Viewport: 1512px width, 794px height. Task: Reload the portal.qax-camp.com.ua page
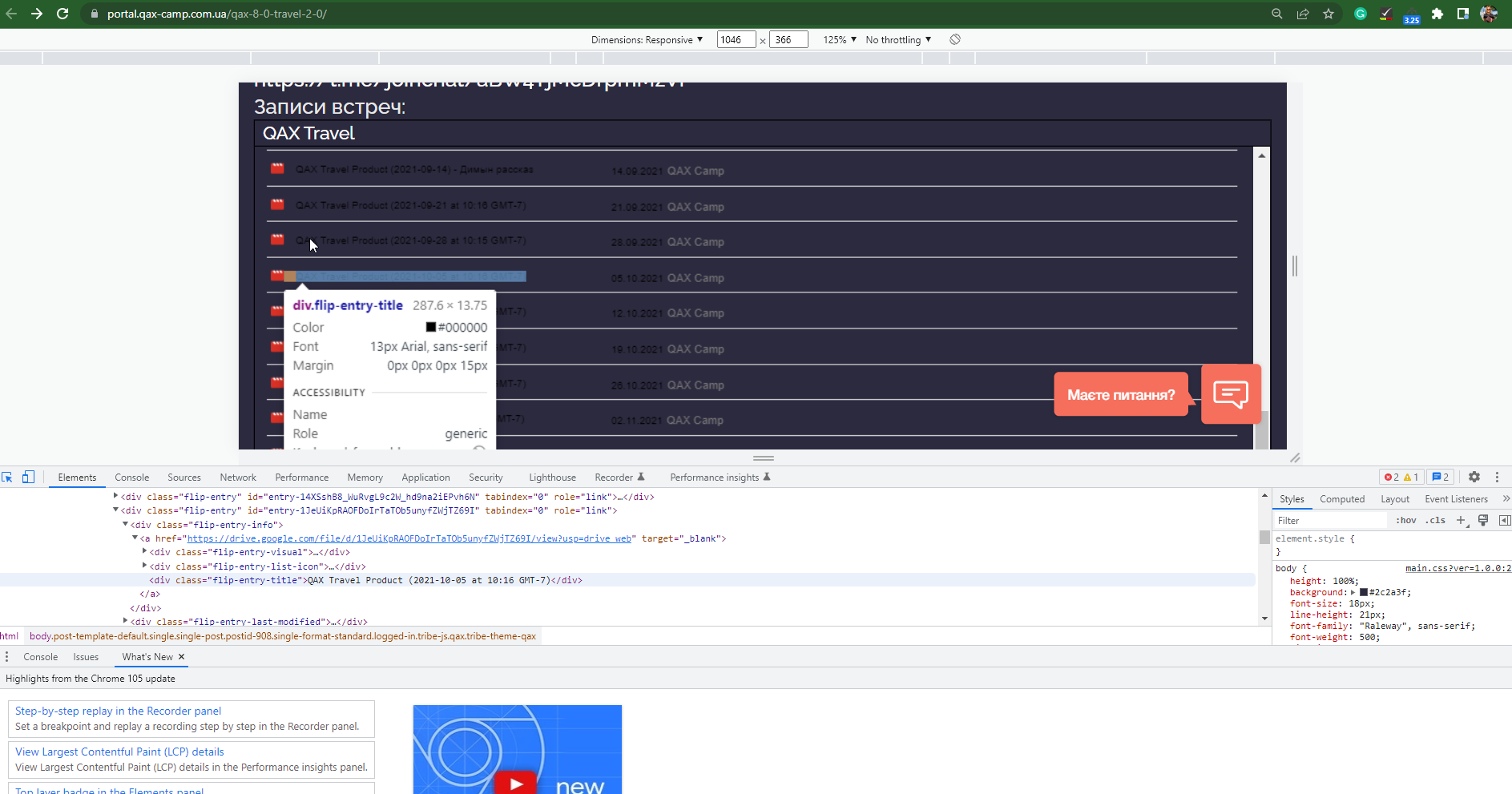pos(63,14)
